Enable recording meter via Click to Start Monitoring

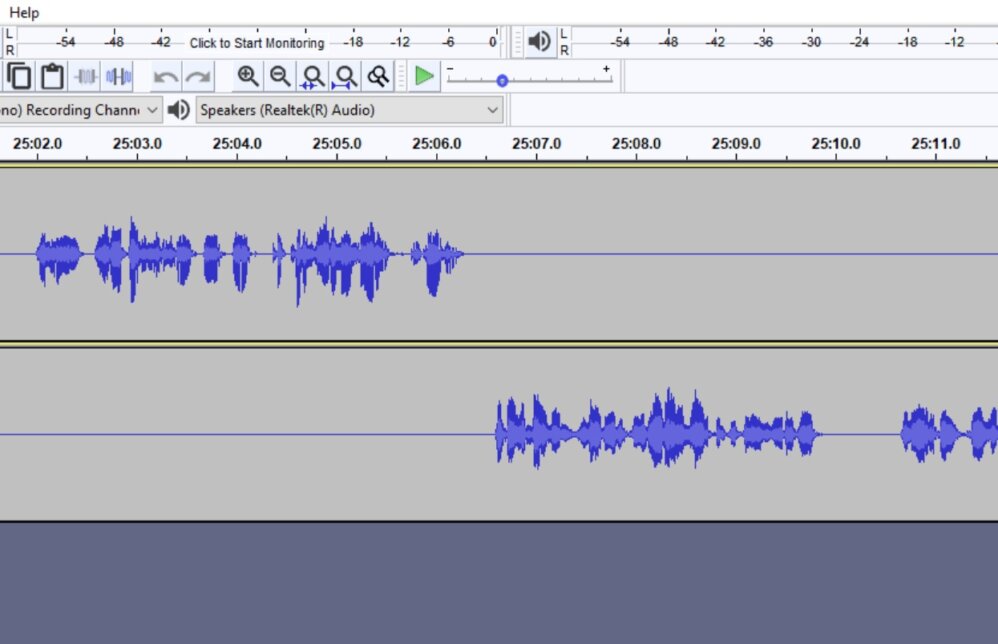(x=255, y=42)
